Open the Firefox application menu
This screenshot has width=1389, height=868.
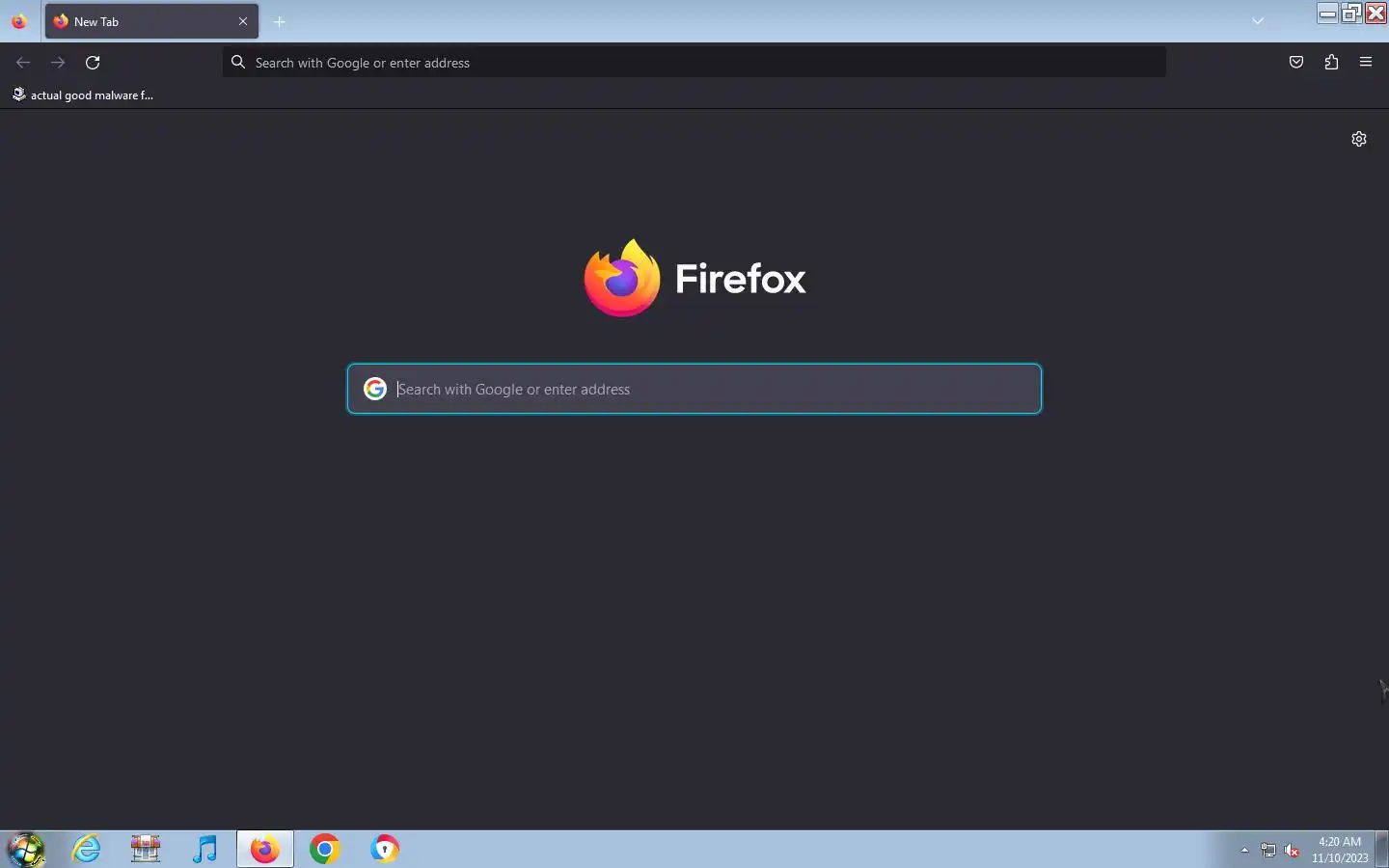[x=1366, y=63]
